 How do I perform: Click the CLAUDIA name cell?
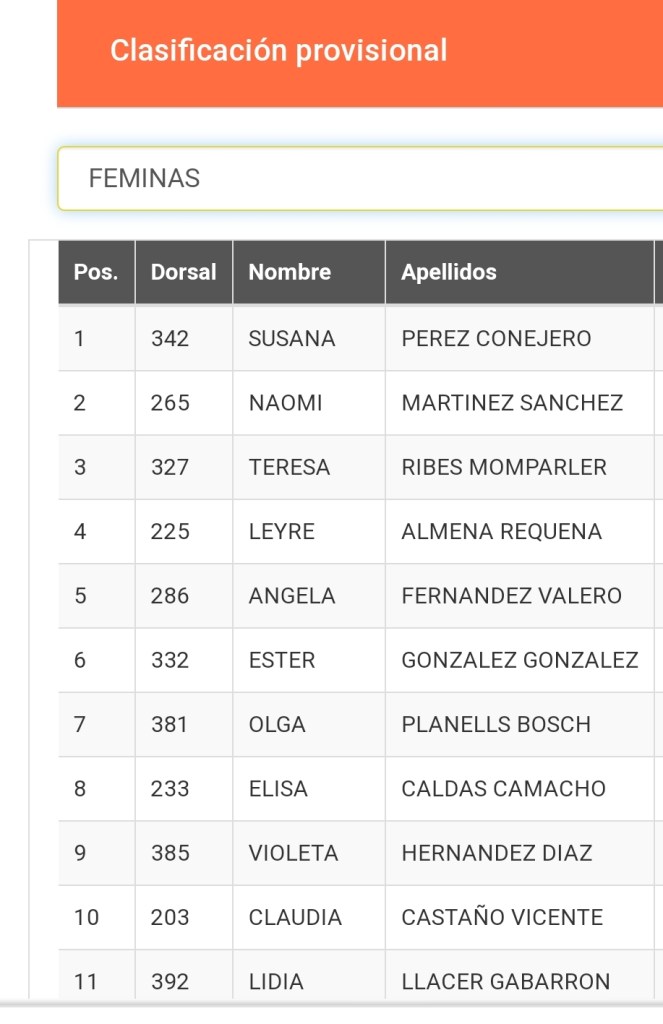tap(295, 917)
